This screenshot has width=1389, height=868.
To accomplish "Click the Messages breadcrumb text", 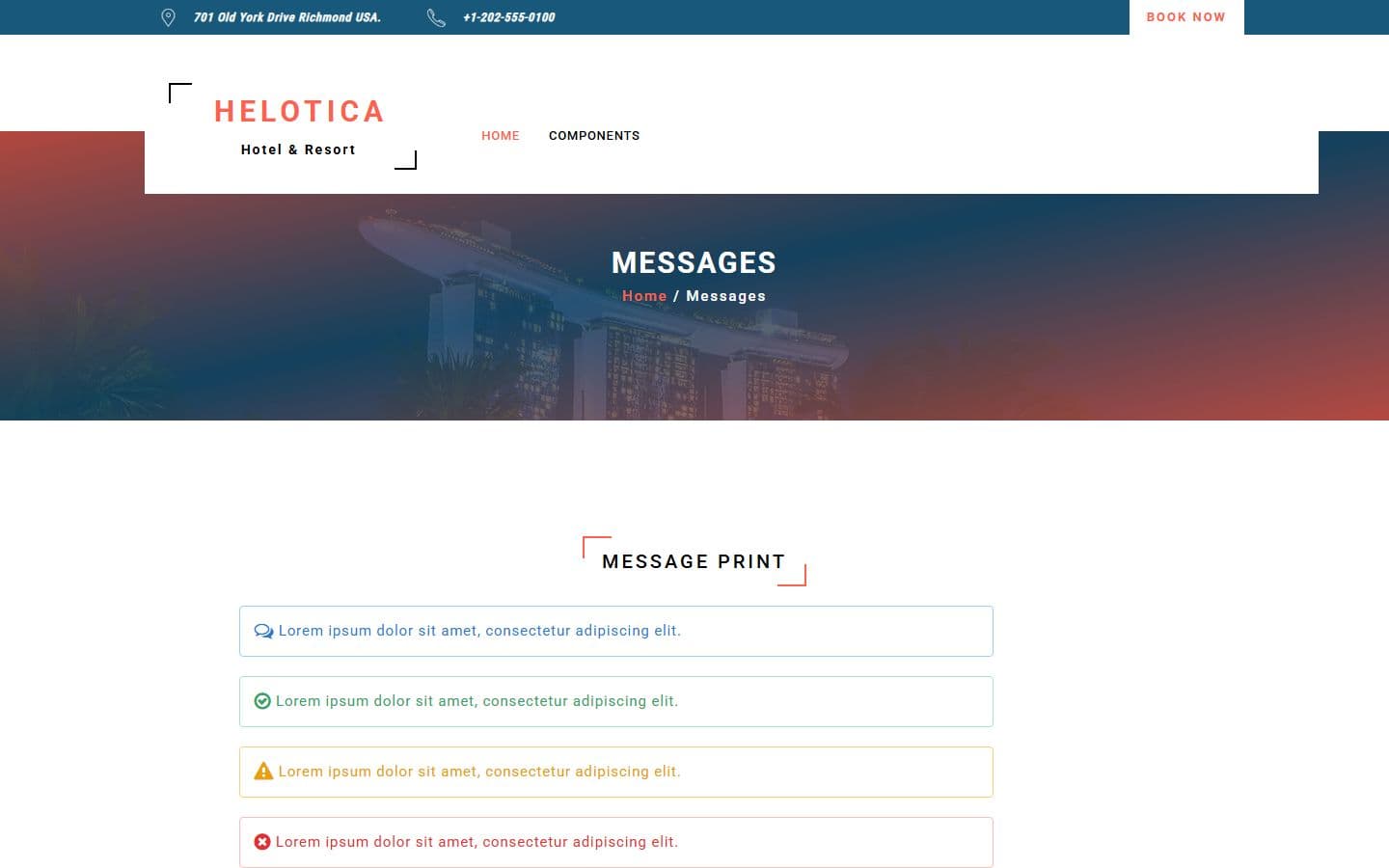I will [x=725, y=296].
